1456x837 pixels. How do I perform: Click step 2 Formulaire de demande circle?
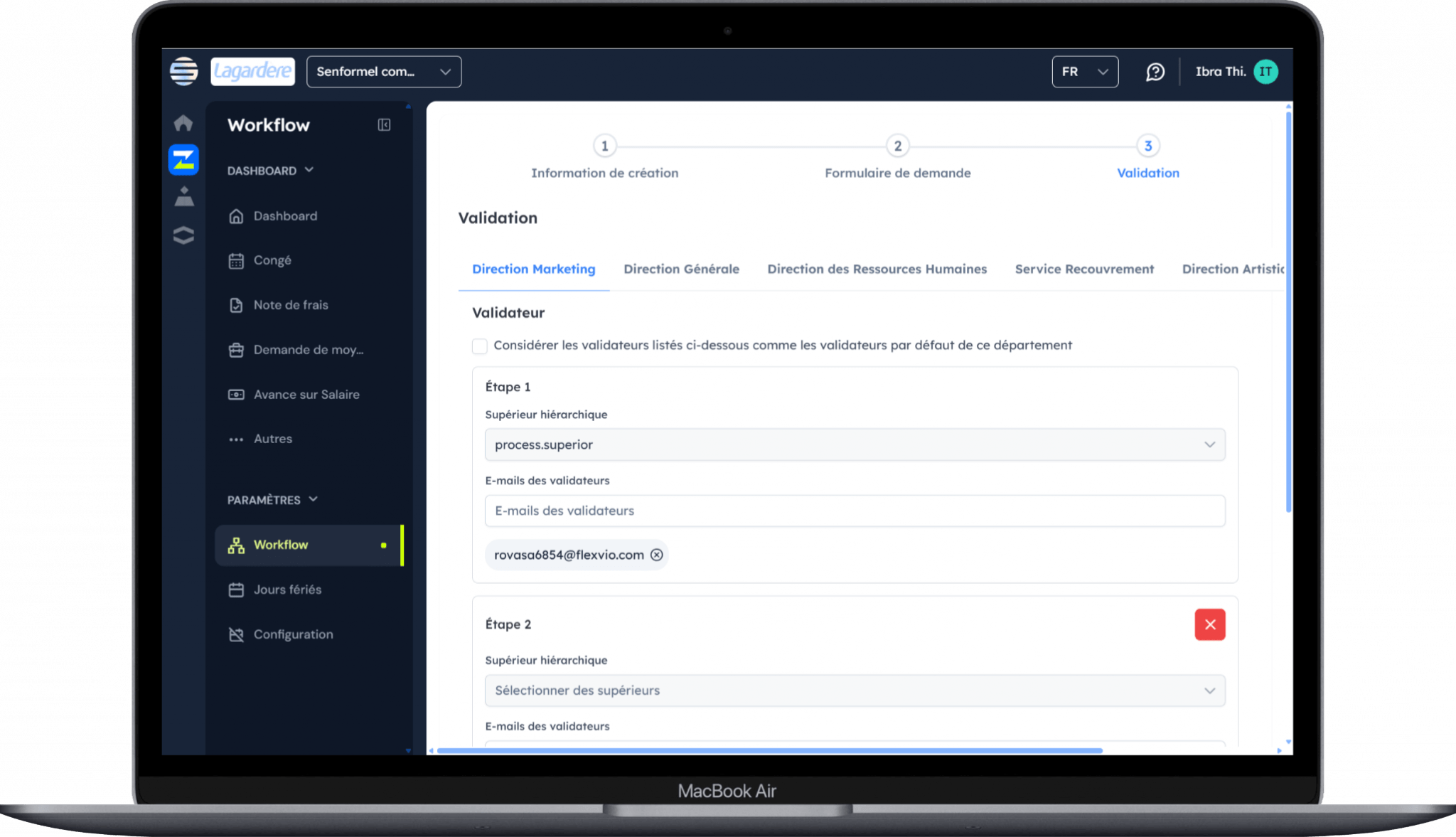pyautogui.click(x=898, y=146)
